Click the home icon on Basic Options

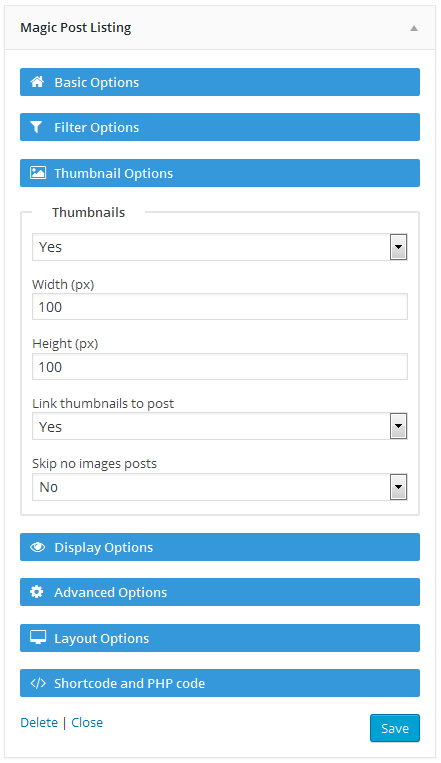[x=37, y=82]
